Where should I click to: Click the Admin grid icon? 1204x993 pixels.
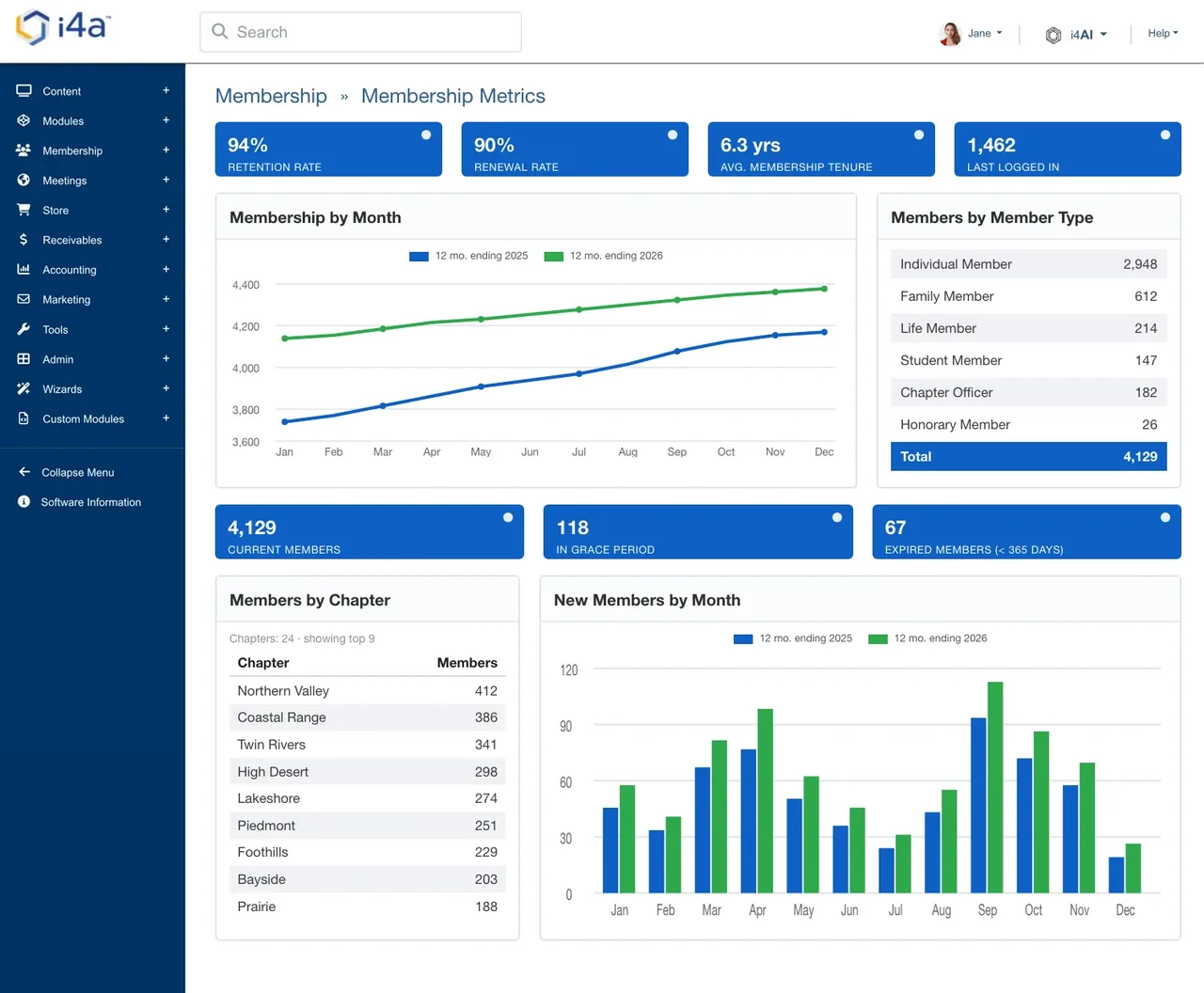[24, 359]
